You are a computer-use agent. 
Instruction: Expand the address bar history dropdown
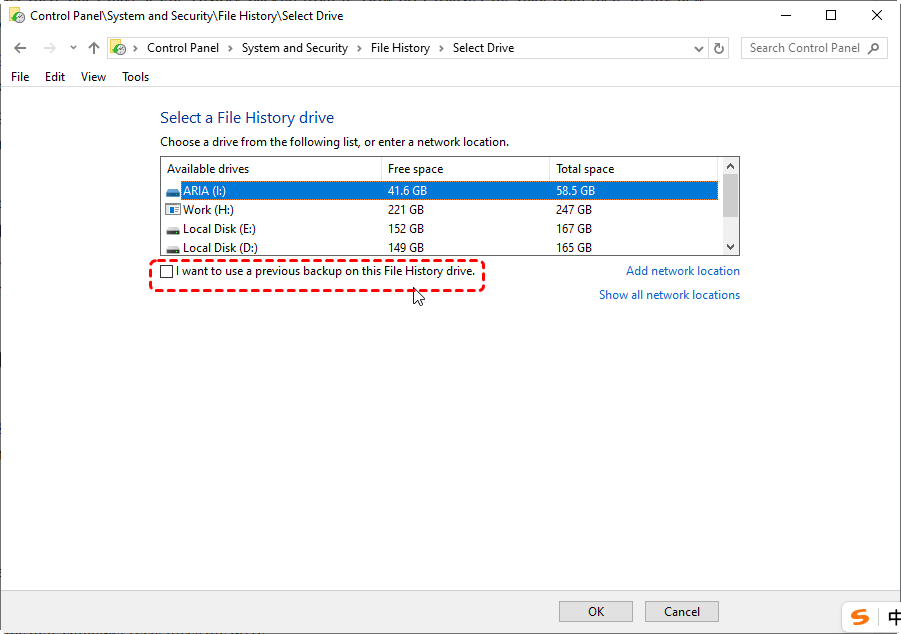click(x=698, y=48)
